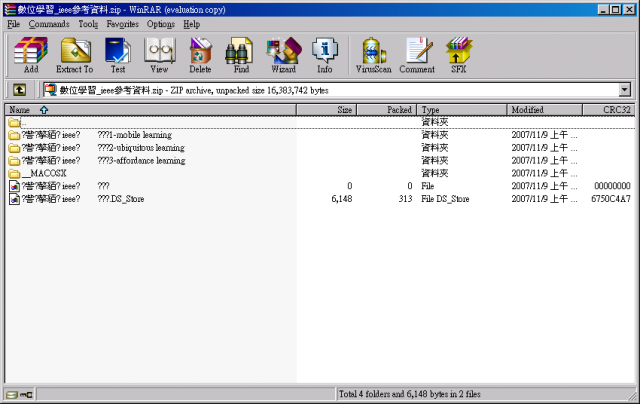This screenshot has width=640, height=404.
Task: Click the CRC32 value 00000000
Action: (612, 186)
